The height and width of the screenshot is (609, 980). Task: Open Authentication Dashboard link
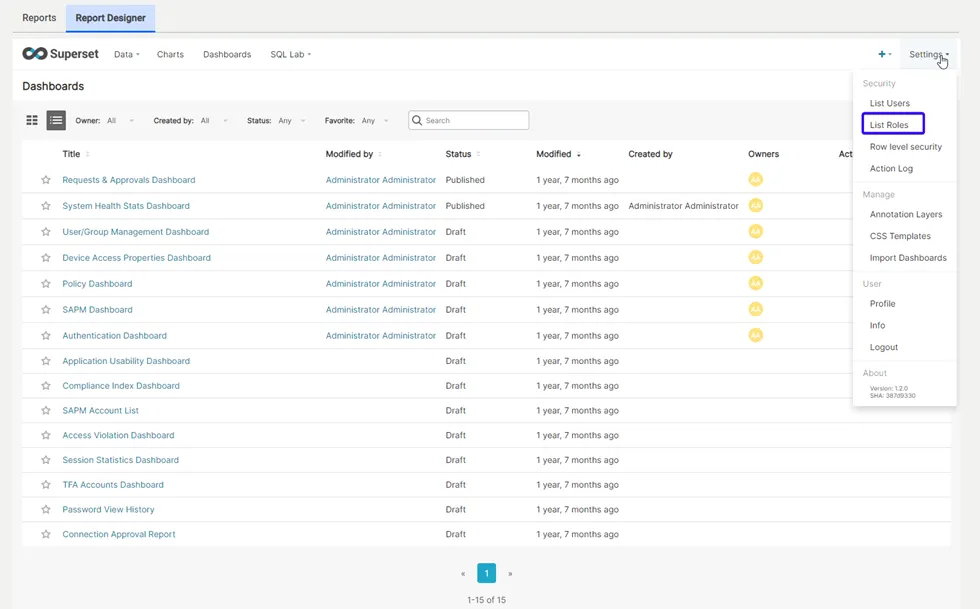114,336
